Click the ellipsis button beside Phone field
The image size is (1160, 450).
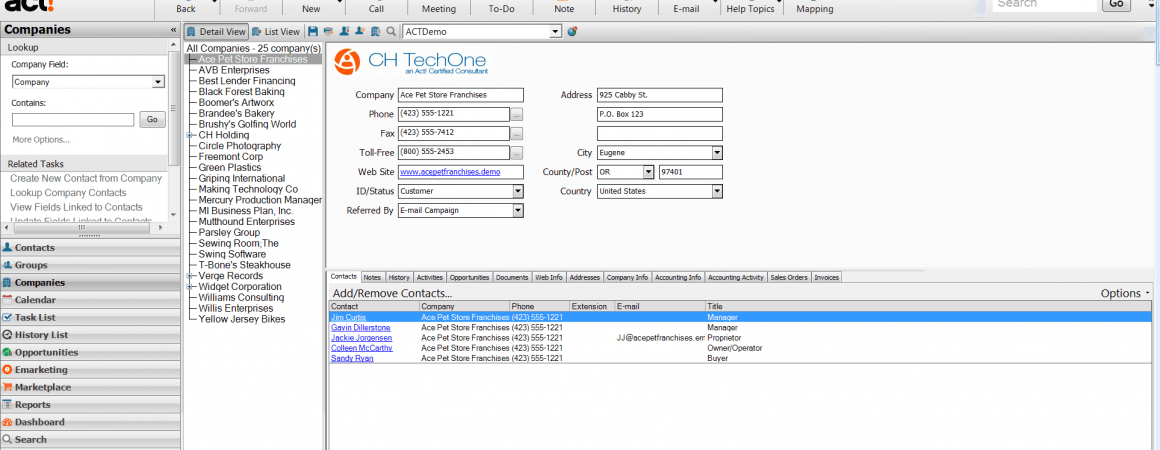tap(517, 115)
